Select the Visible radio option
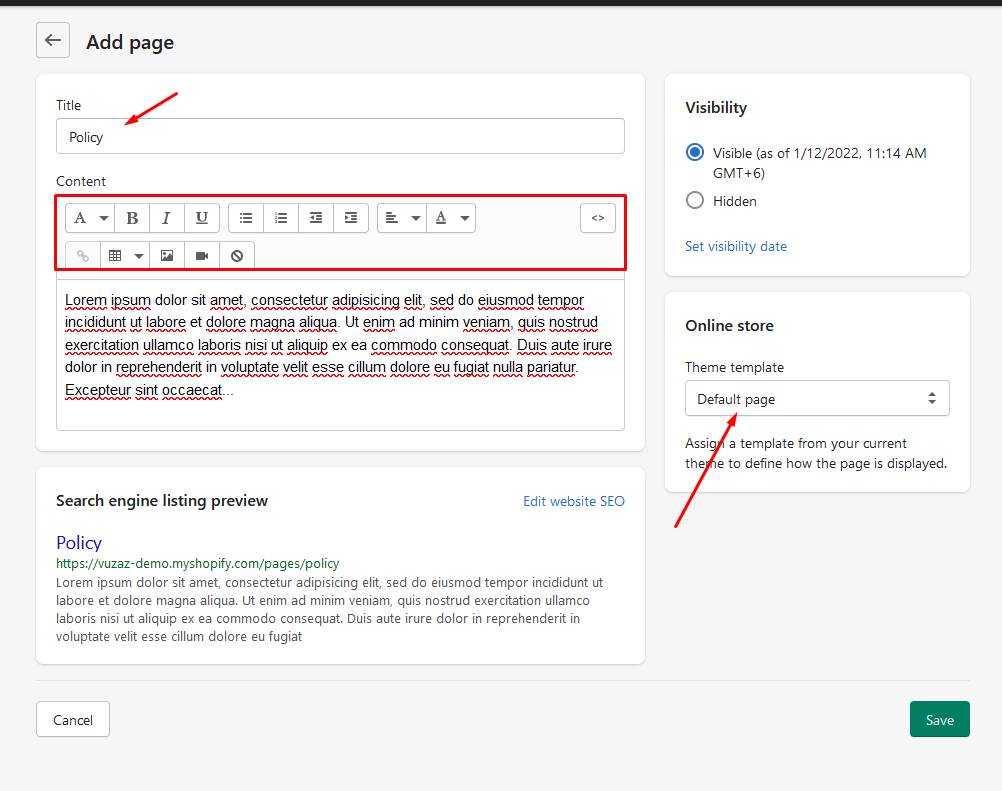This screenshot has width=1002, height=791. click(x=695, y=153)
